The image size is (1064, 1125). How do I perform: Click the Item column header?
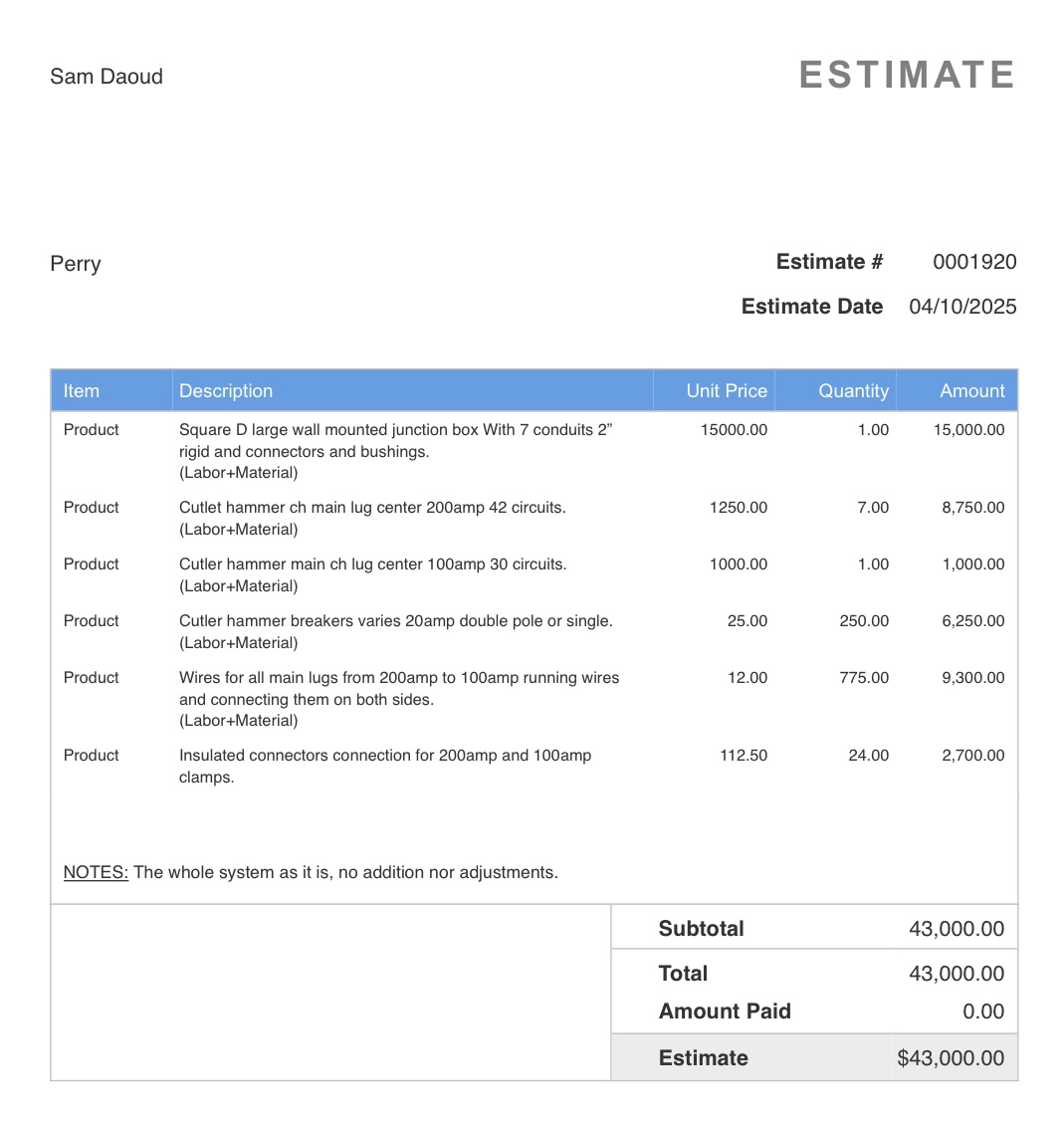81,391
